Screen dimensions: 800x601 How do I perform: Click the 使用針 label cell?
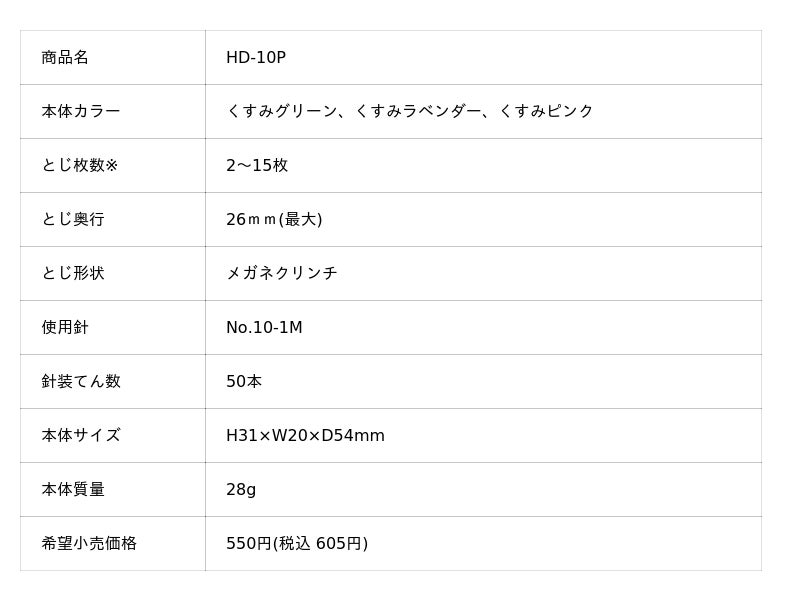tap(65, 328)
